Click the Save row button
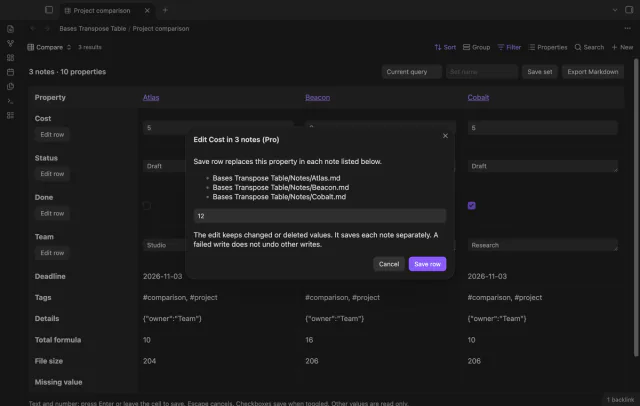The width and height of the screenshot is (640, 406). point(427,264)
